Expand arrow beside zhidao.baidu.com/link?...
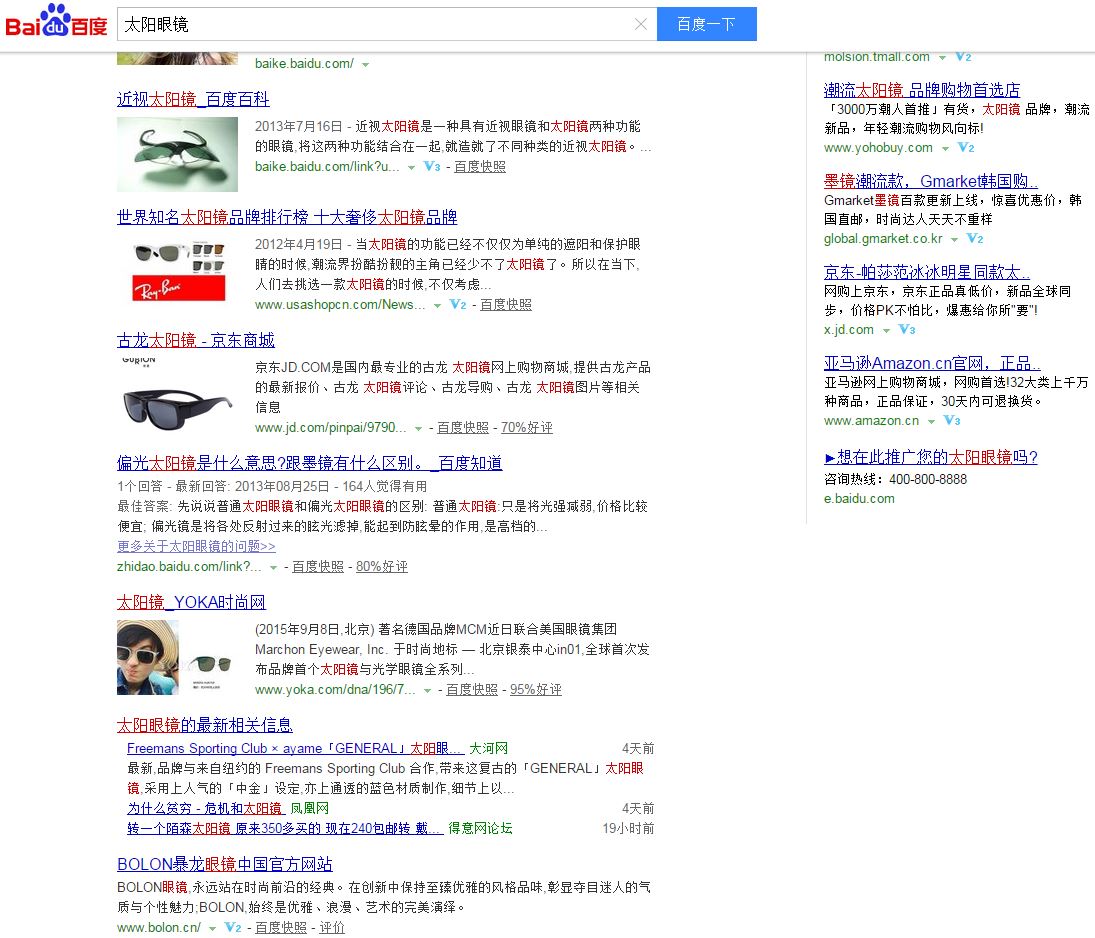The height and width of the screenshot is (938, 1095). [273, 567]
